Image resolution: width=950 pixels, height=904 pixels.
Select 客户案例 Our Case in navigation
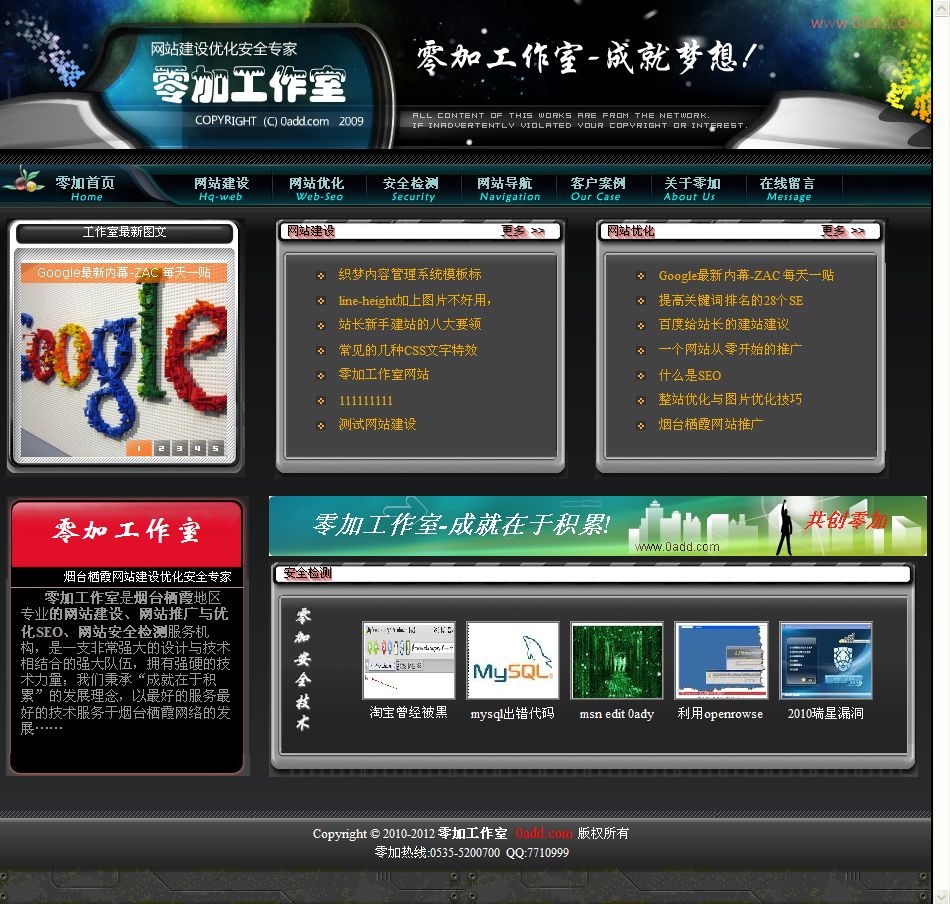coord(597,188)
